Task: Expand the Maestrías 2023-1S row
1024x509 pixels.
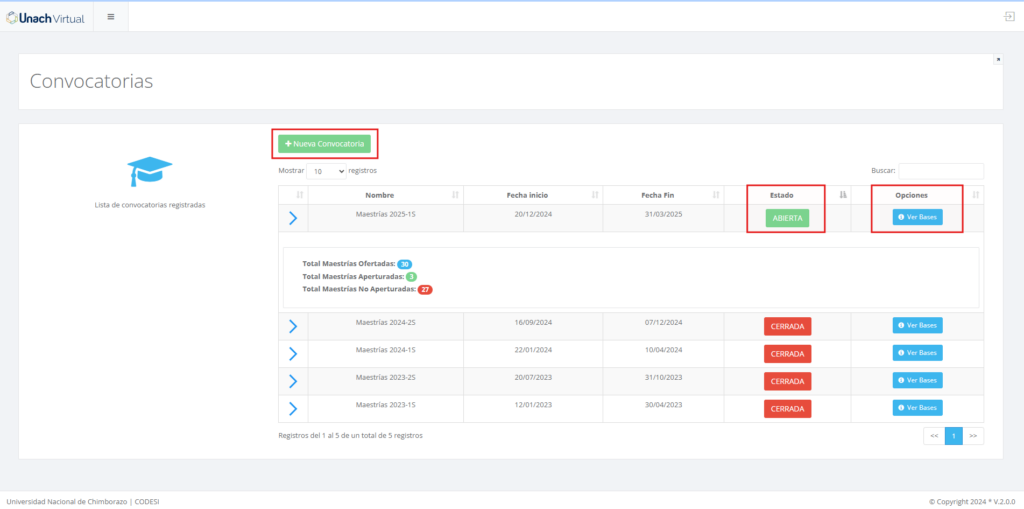Action: [x=293, y=408]
